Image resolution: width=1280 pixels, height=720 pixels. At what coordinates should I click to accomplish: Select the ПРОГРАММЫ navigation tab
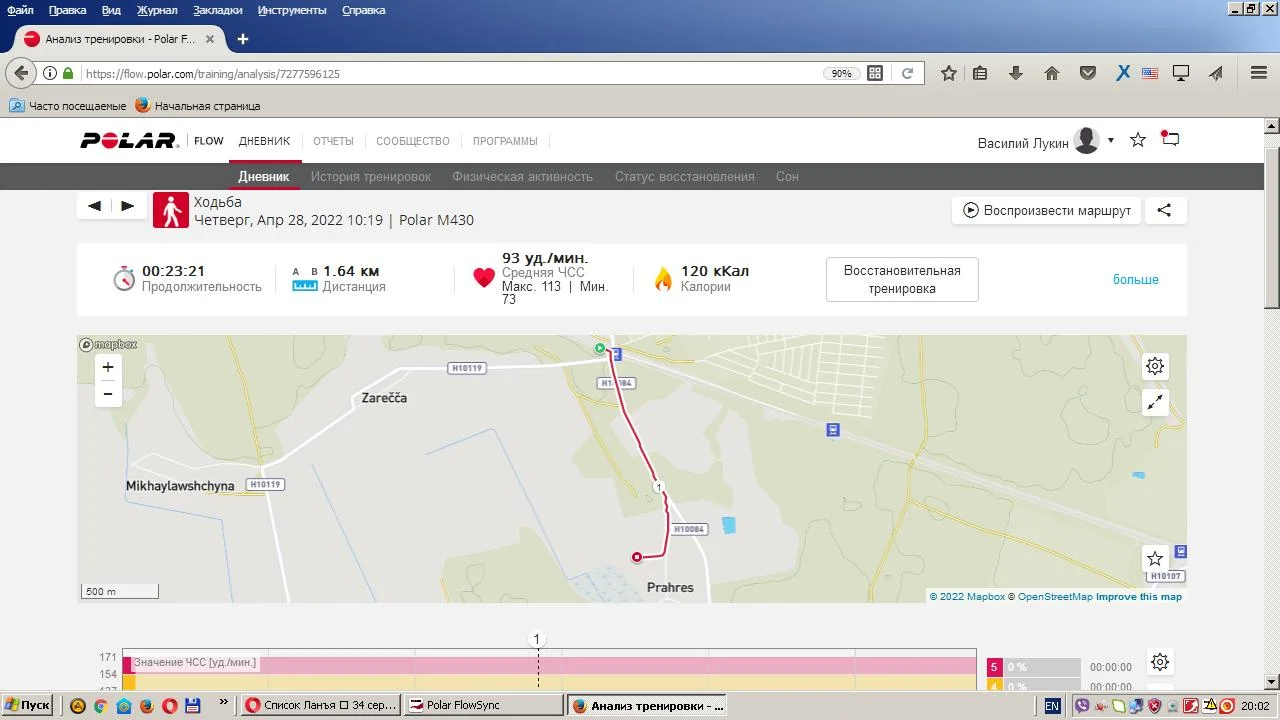(x=505, y=141)
